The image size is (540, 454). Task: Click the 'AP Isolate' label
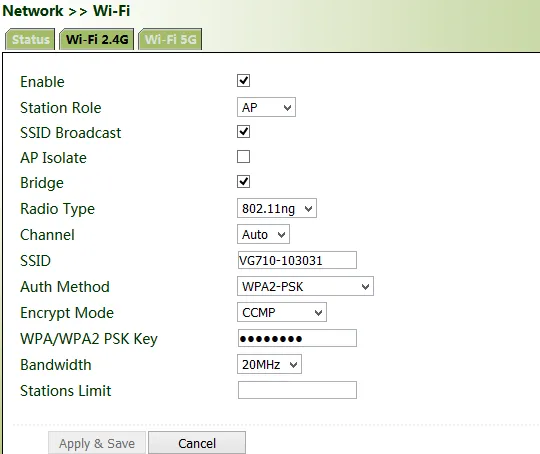53,158
